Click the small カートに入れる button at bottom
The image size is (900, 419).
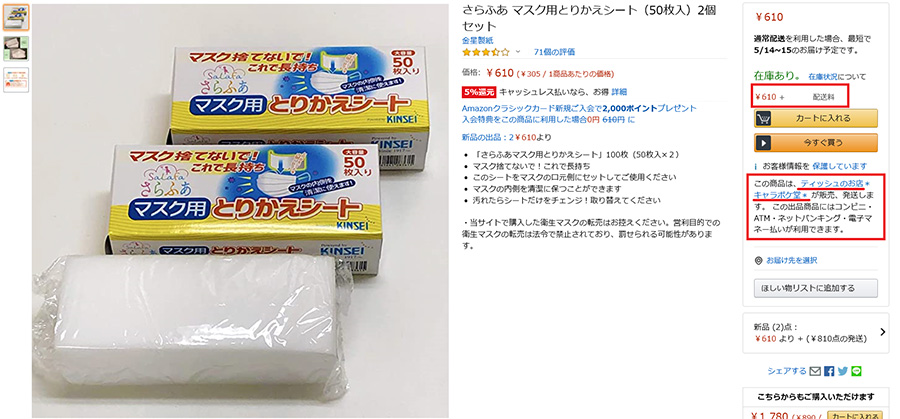point(854,416)
